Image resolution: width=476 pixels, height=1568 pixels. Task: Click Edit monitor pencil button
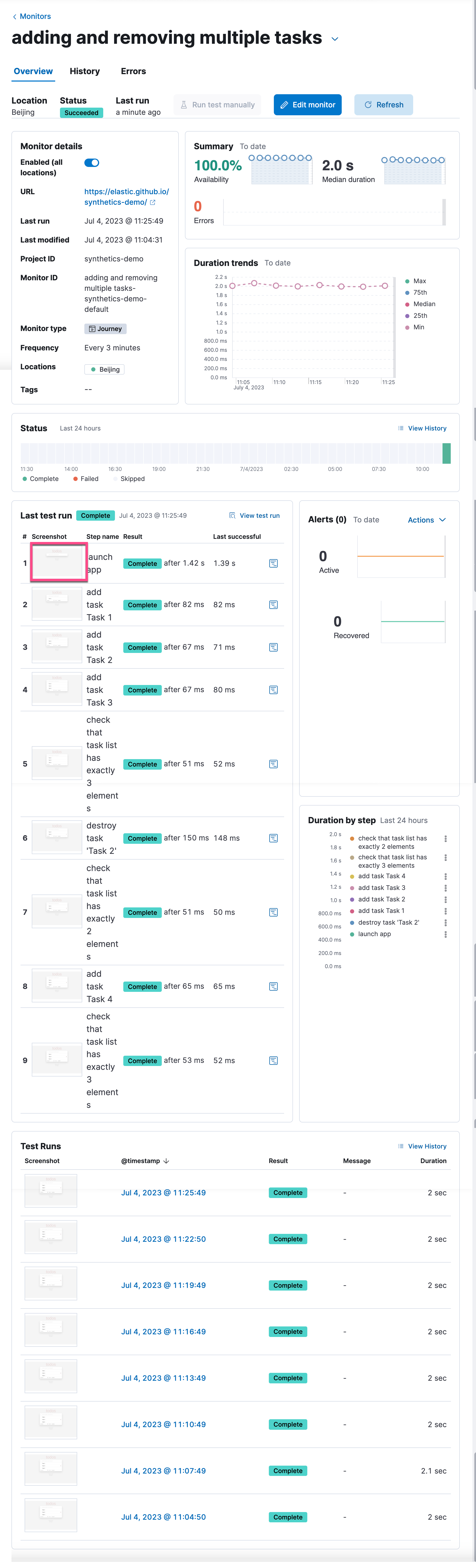coord(308,105)
